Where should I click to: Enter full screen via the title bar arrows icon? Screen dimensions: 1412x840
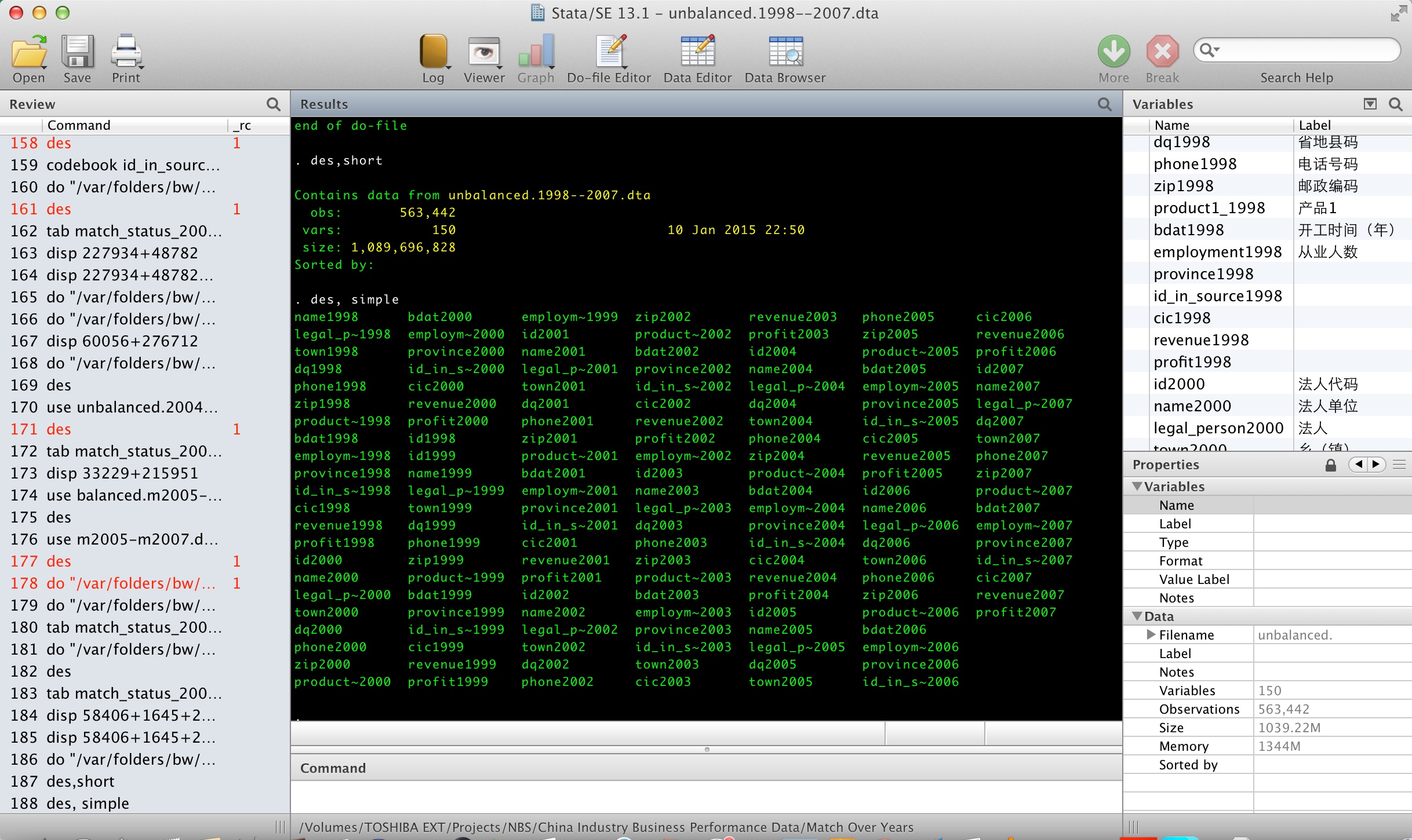[1400, 13]
